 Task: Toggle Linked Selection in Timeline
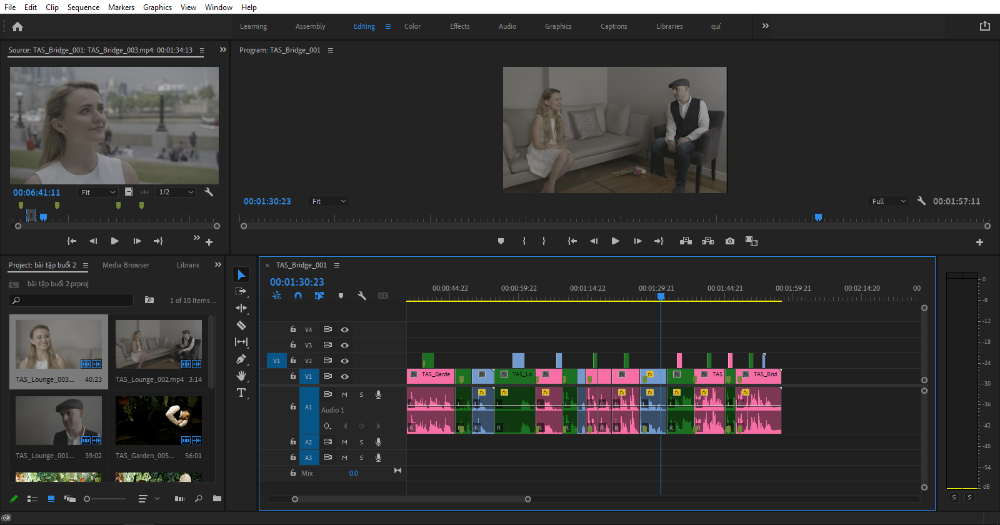pos(319,296)
